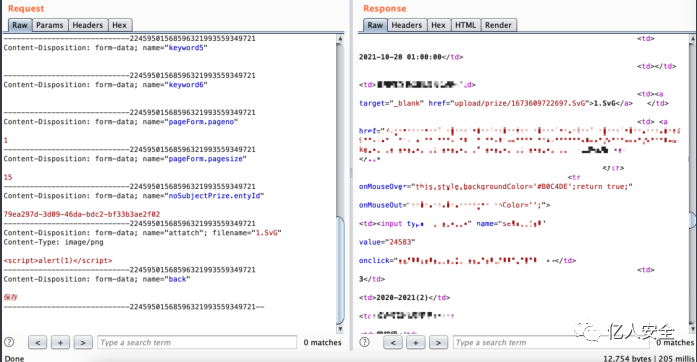Click the "noSubjectPrize.entyId" parameter name
Image resolution: width=697 pixels, height=362 pixels.
214,196
